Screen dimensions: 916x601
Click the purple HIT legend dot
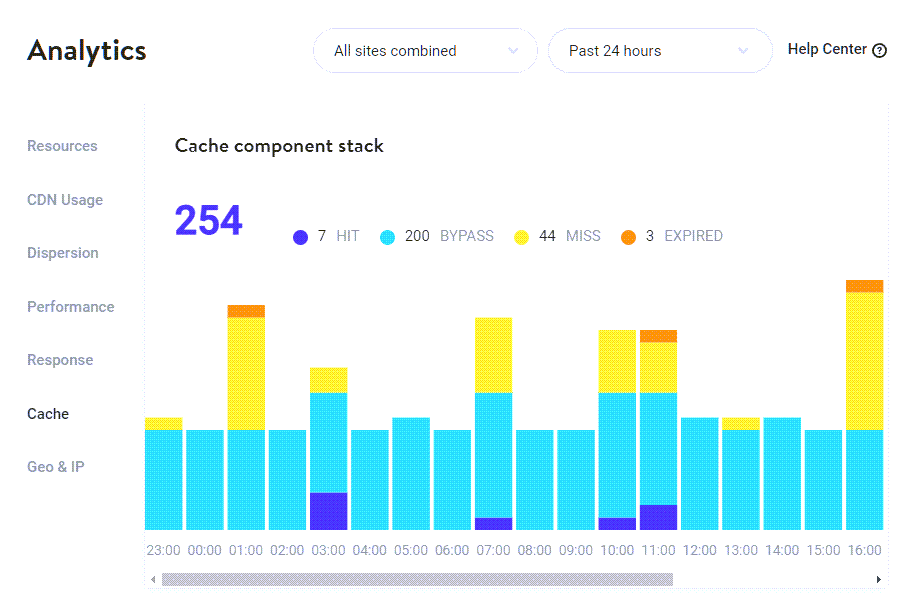pyautogui.click(x=300, y=236)
